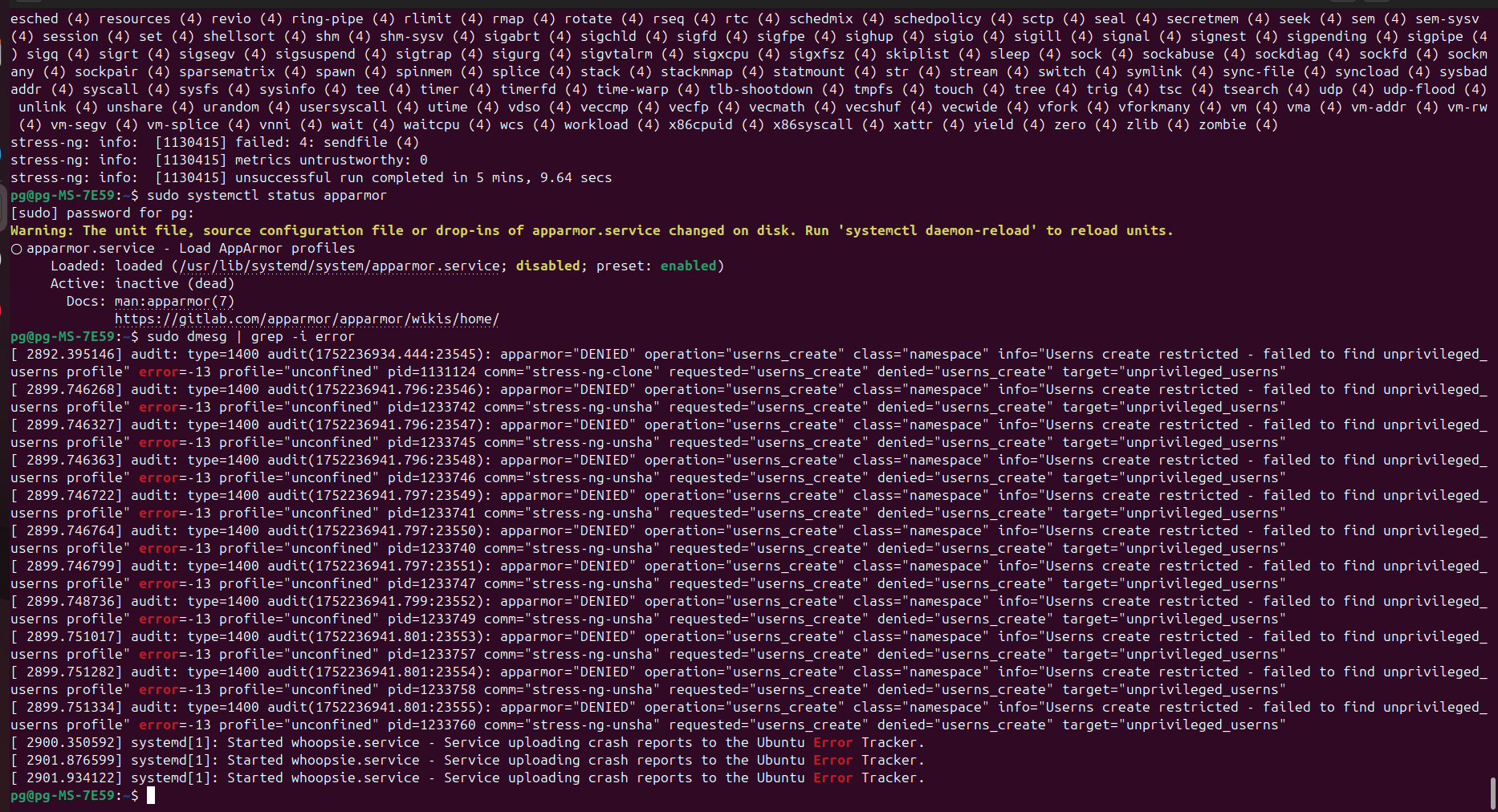Click the "[sudo] password for pg:" line
The width and height of the screenshot is (1498, 812).
(102, 213)
